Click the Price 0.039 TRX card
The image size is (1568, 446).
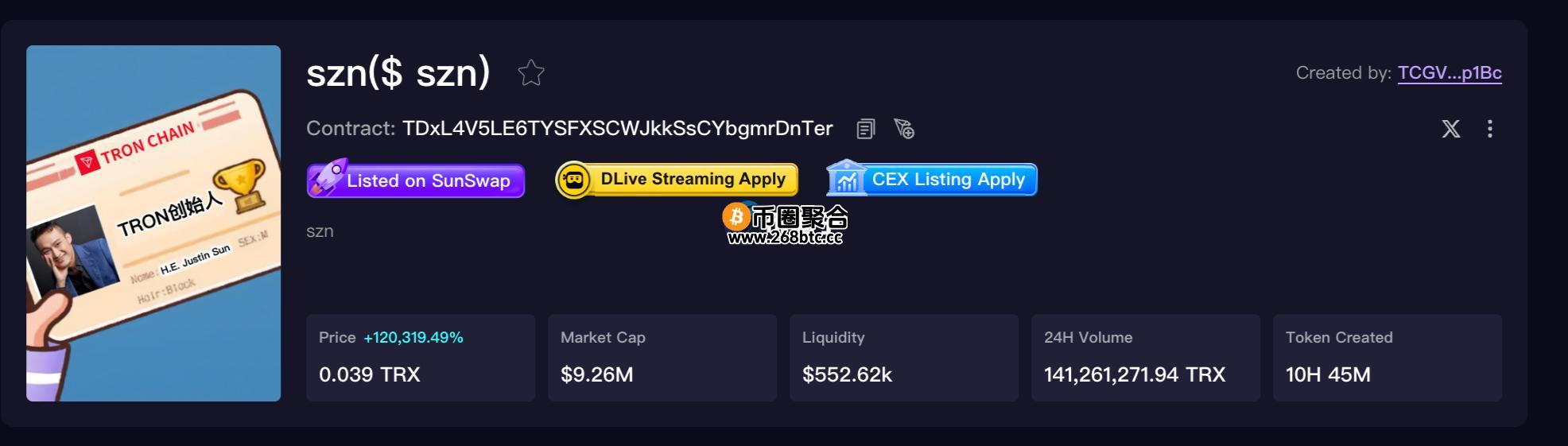[x=421, y=358]
